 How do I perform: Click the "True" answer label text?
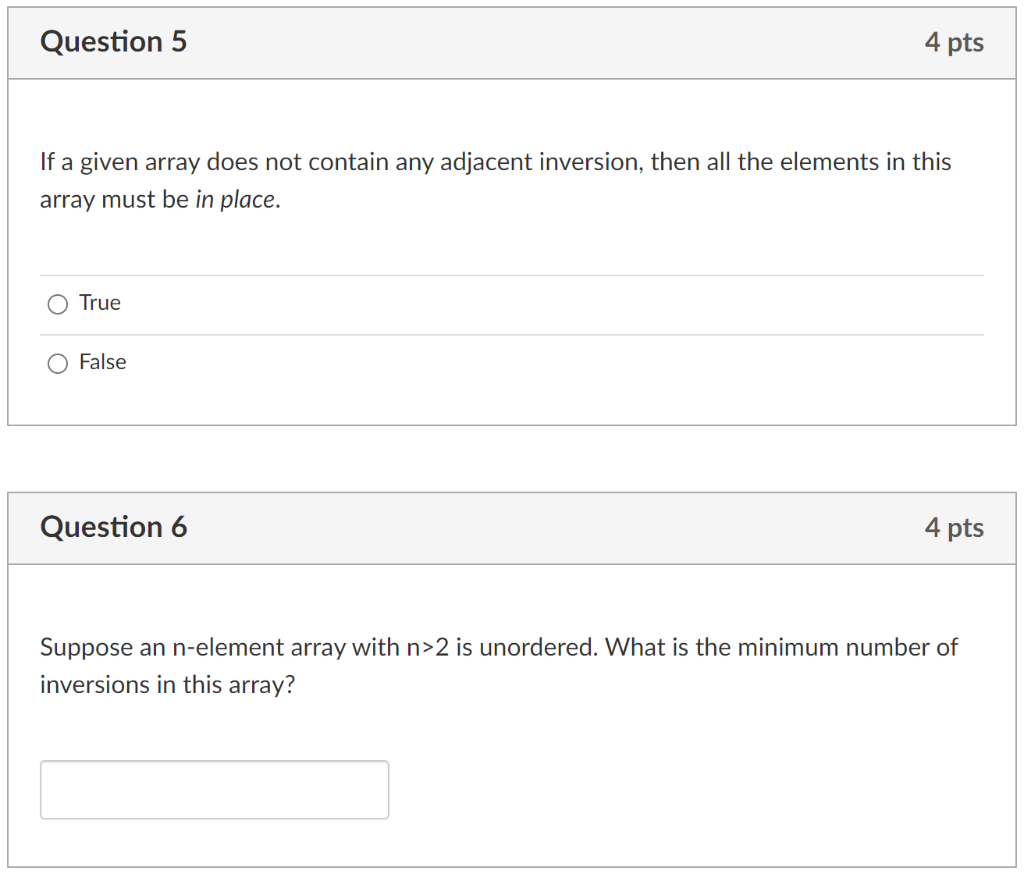[100, 303]
